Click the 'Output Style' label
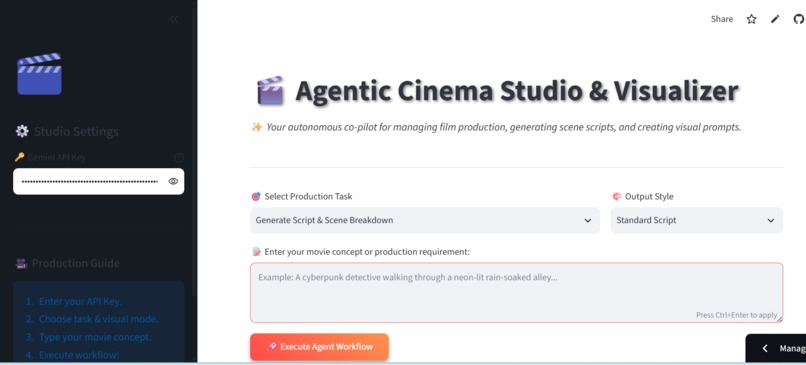The image size is (806, 365). [x=649, y=196]
